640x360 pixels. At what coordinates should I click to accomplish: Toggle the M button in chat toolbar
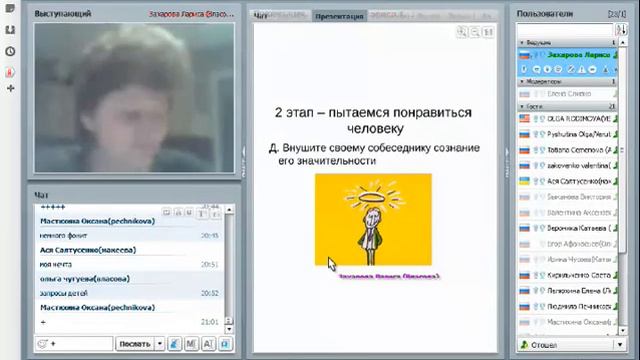click(191, 344)
